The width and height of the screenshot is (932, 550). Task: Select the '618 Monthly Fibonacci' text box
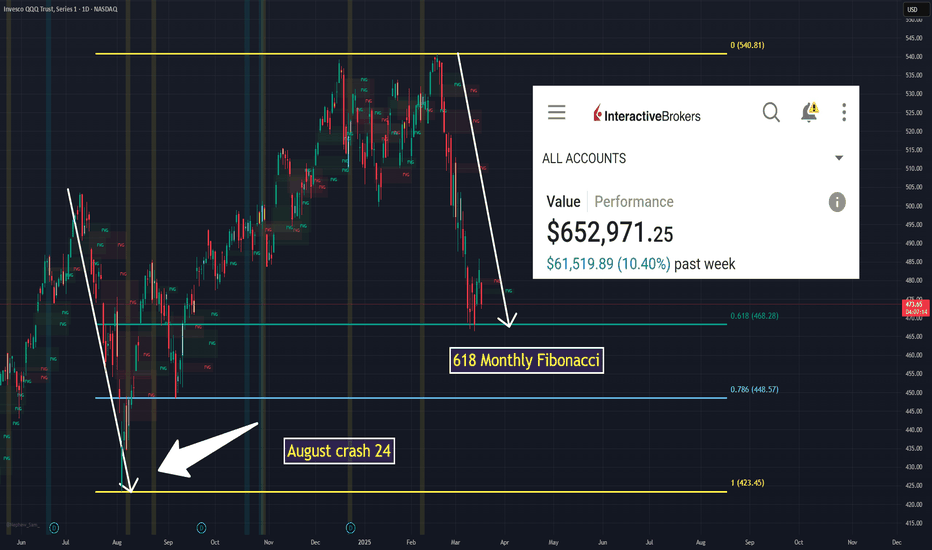(526, 360)
